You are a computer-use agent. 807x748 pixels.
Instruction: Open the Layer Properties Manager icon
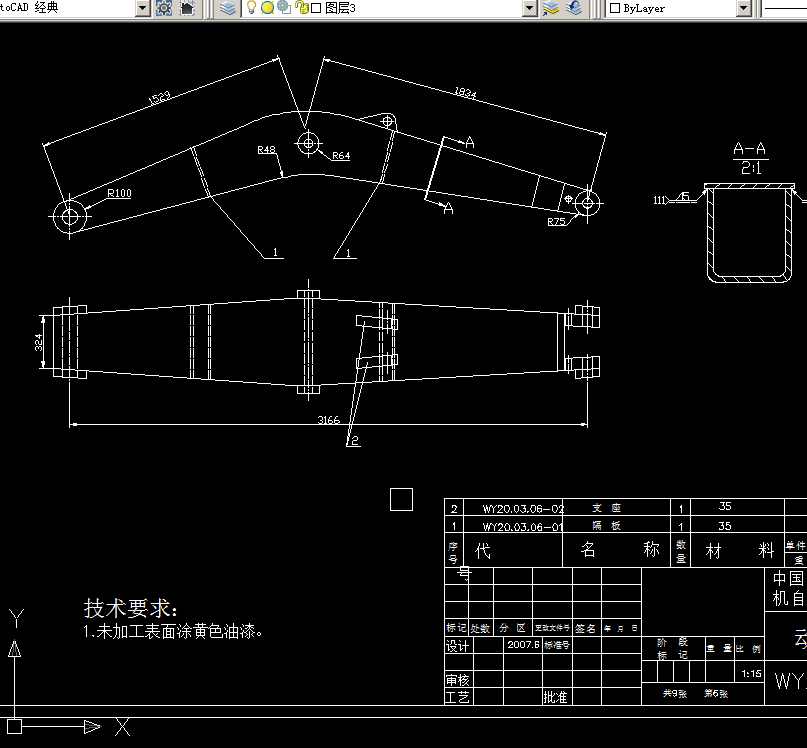(227, 8)
